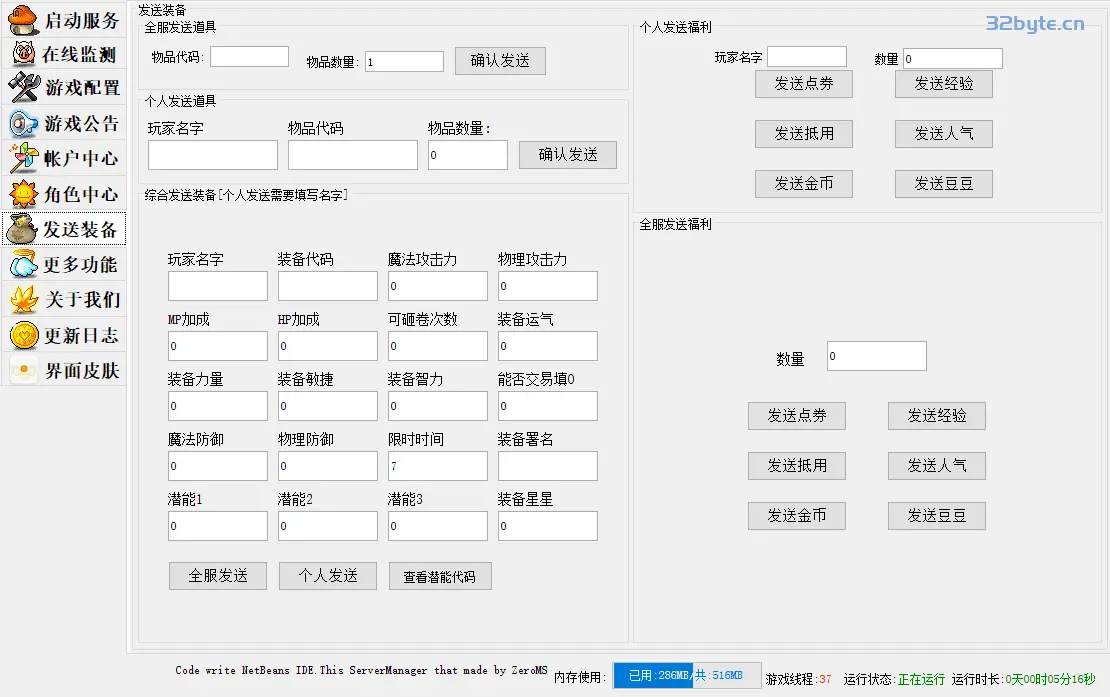Open the 游戏配置 tab label
The height and width of the screenshot is (697, 1110).
tap(83, 88)
